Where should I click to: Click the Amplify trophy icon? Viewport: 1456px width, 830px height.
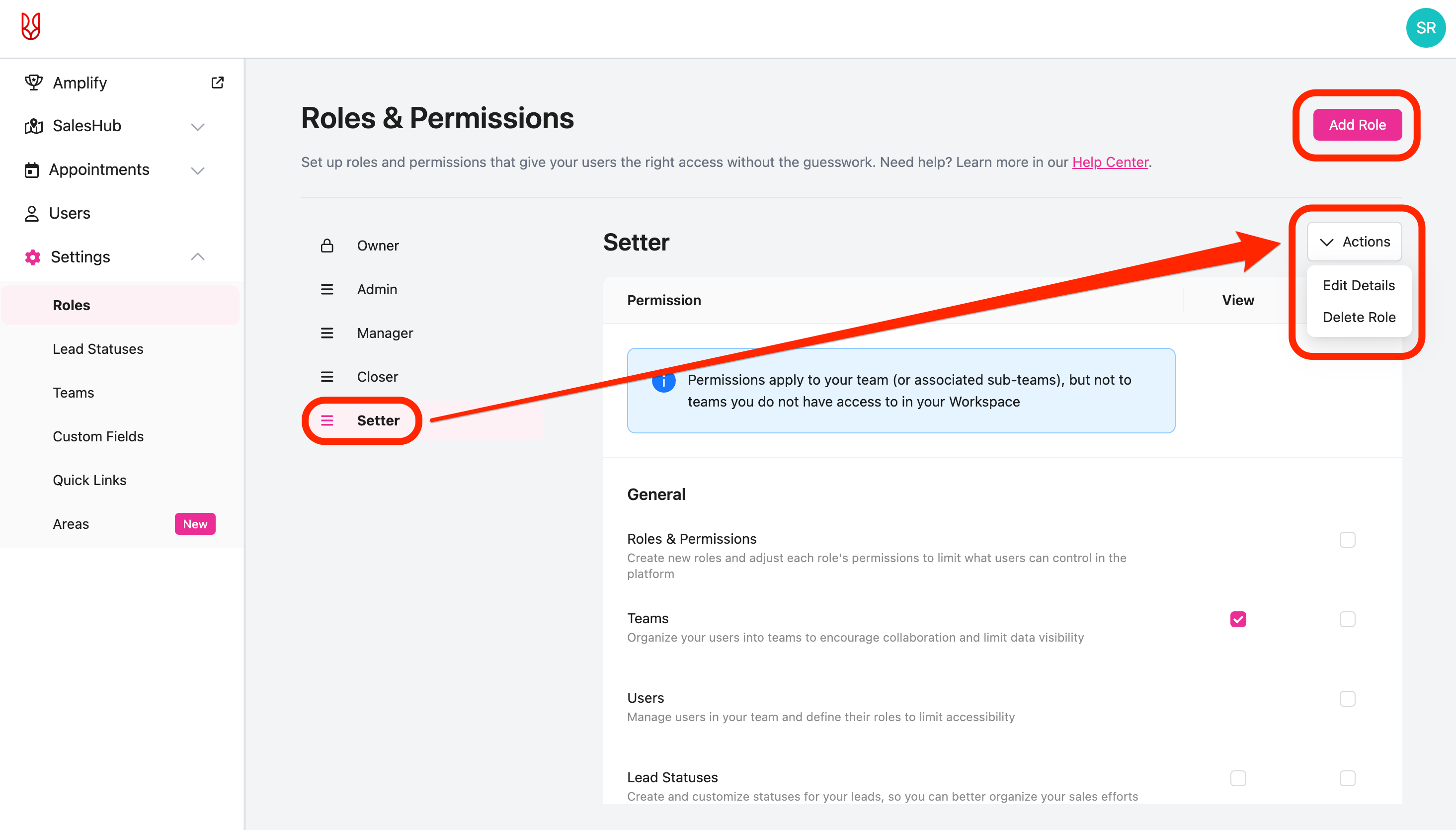[x=34, y=83]
